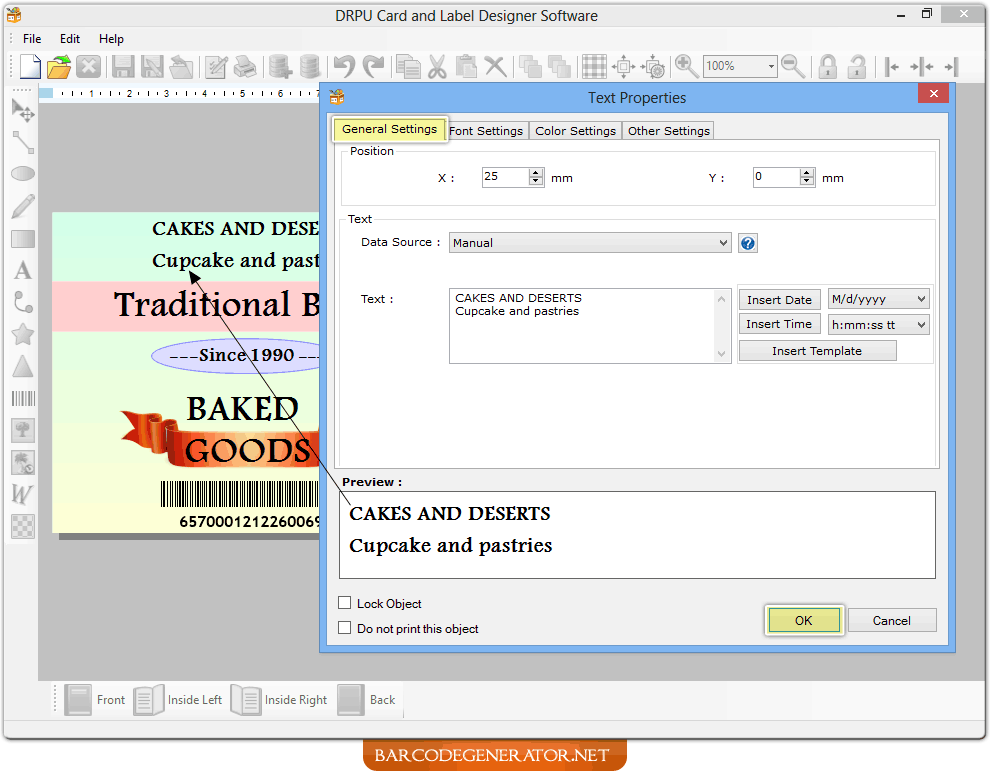
Task: Close the Text Properties dialog
Action: [933, 93]
